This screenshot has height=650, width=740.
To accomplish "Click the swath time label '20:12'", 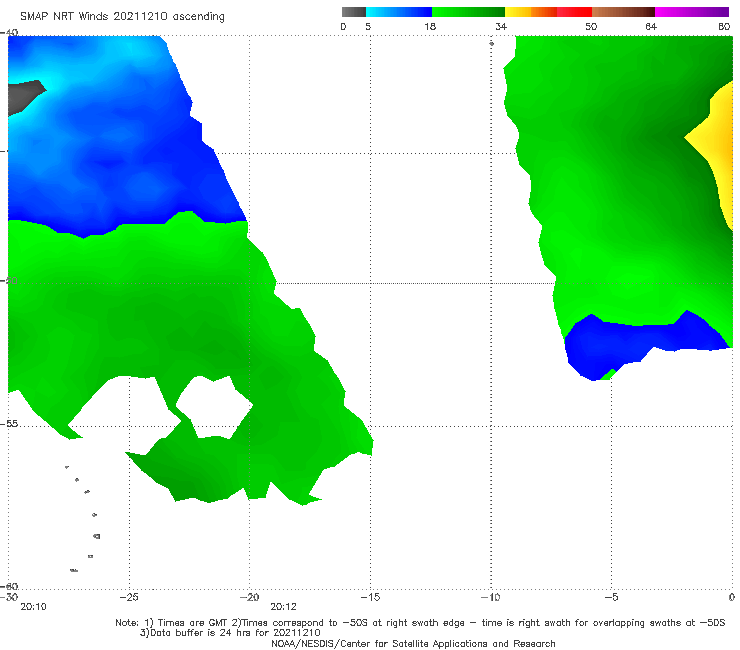I will click(x=284, y=607).
